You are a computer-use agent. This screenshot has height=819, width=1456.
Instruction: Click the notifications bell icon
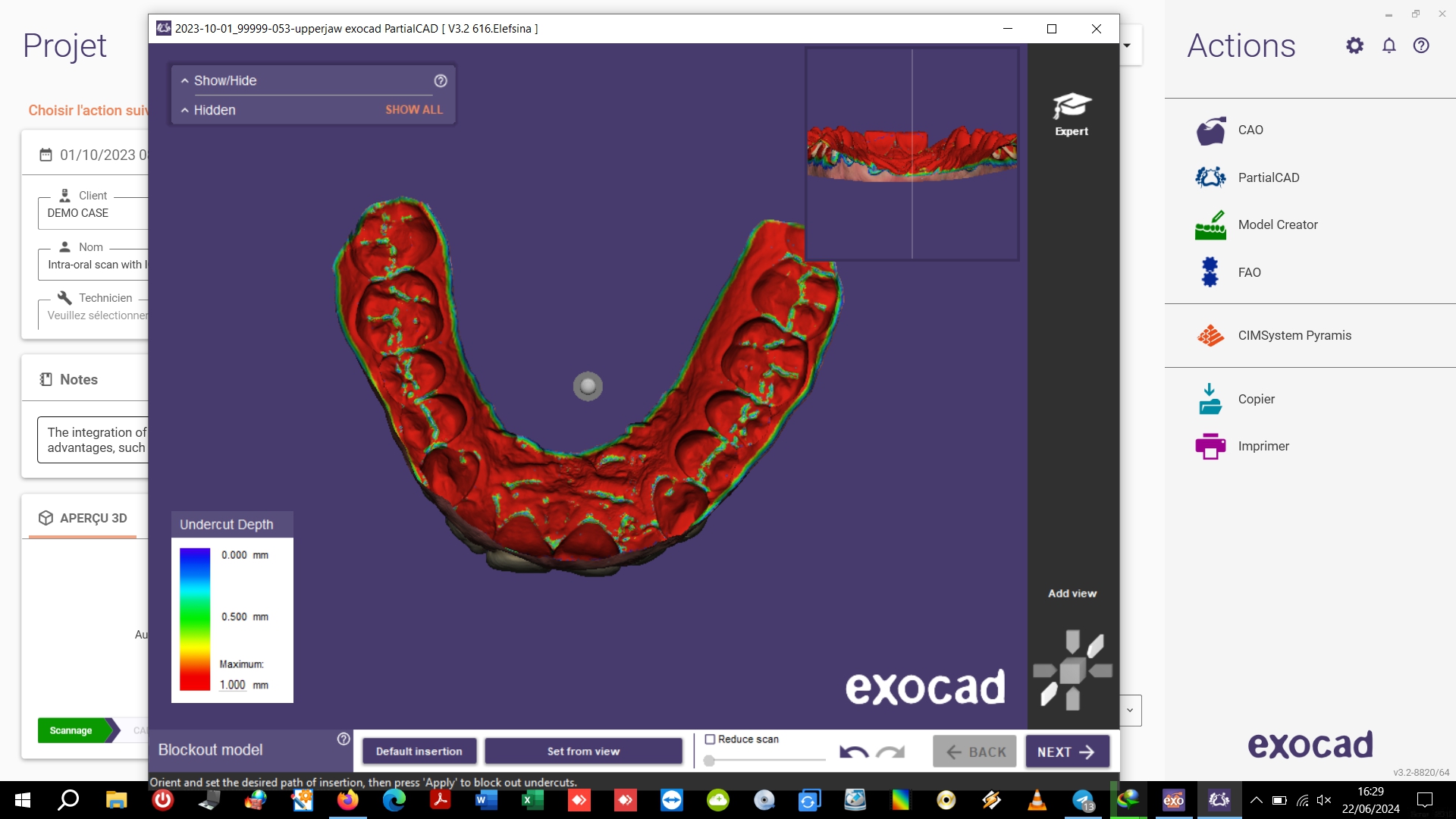[x=1389, y=45]
